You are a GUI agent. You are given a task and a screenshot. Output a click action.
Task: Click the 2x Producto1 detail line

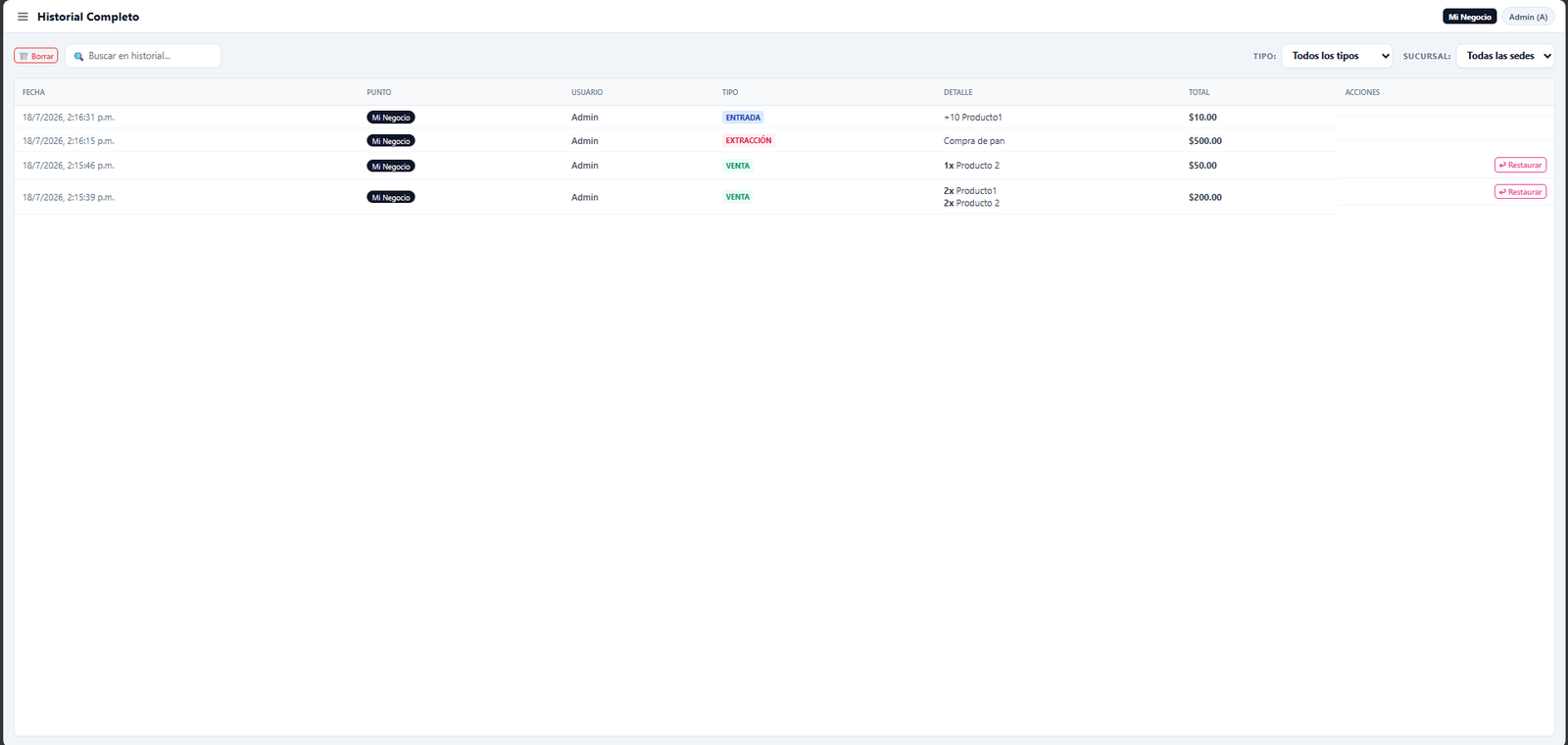click(970, 191)
